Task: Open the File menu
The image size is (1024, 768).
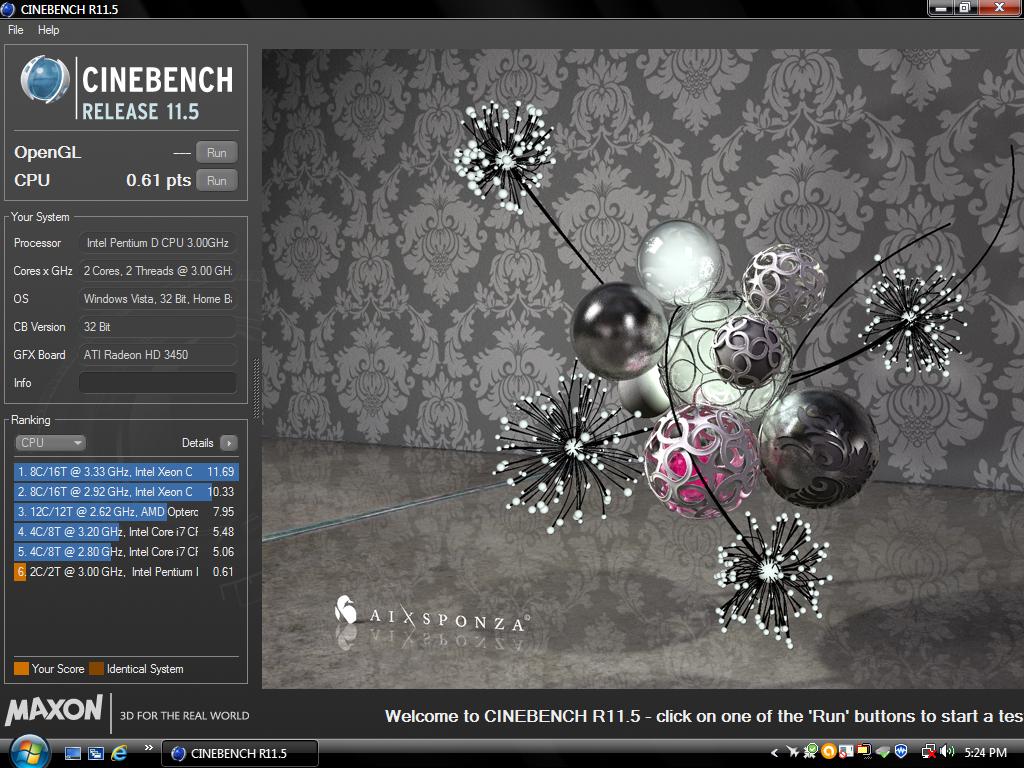Action: click(x=16, y=30)
